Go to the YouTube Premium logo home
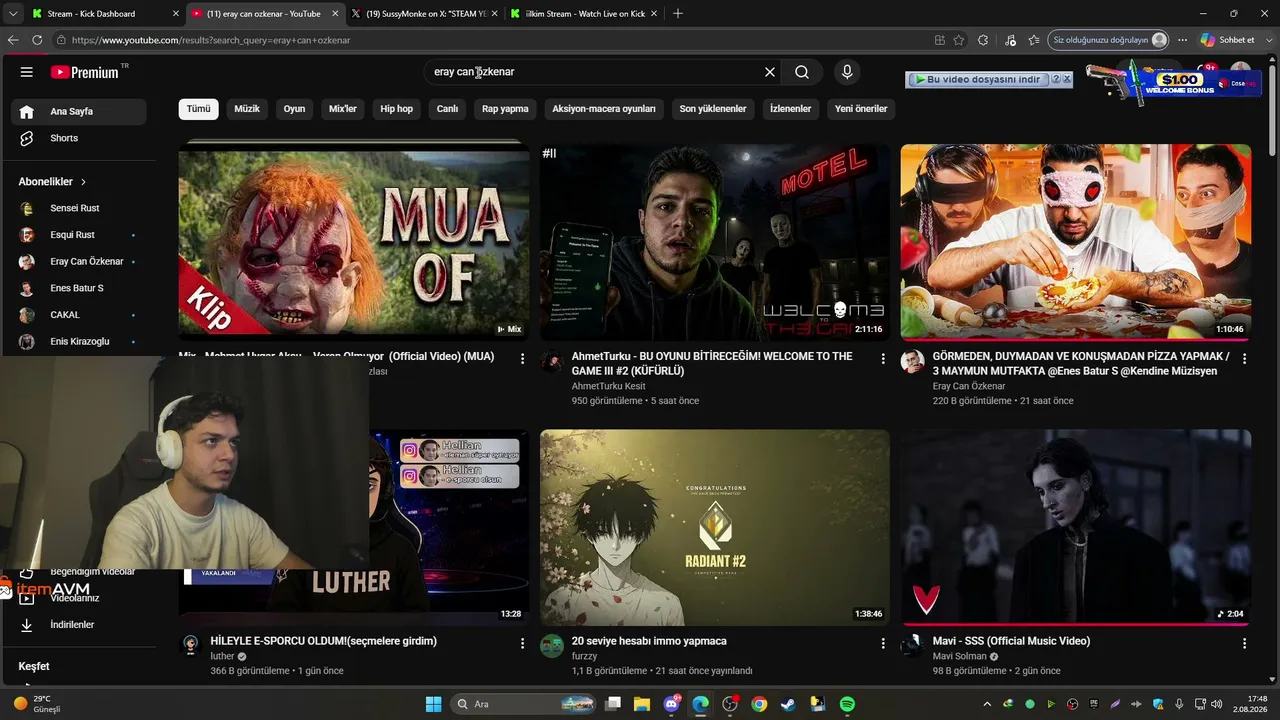The width and height of the screenshot is (1280, 720). [85, 72]
